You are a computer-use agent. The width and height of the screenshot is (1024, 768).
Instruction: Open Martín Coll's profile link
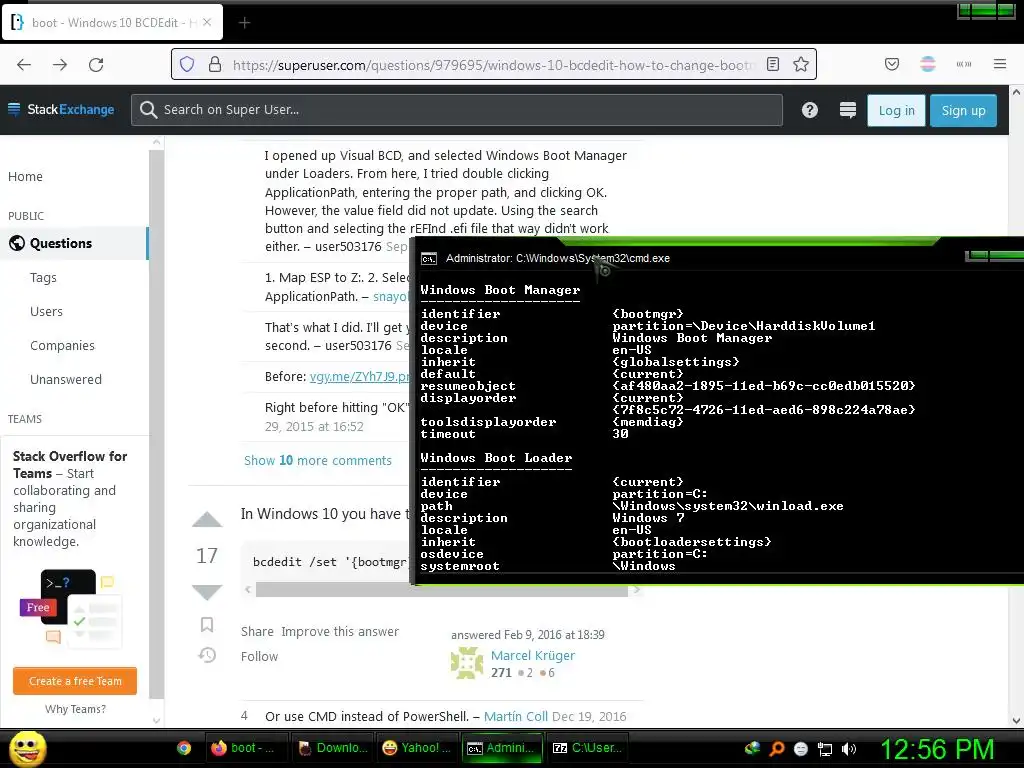pos(516,716)
